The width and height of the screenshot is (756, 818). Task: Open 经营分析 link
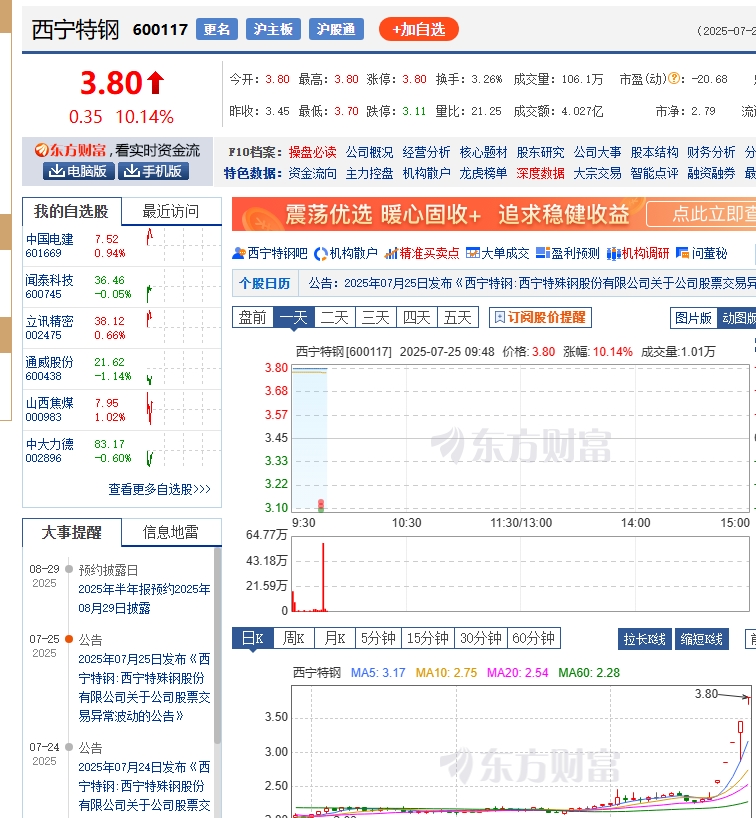click(426, 152)
